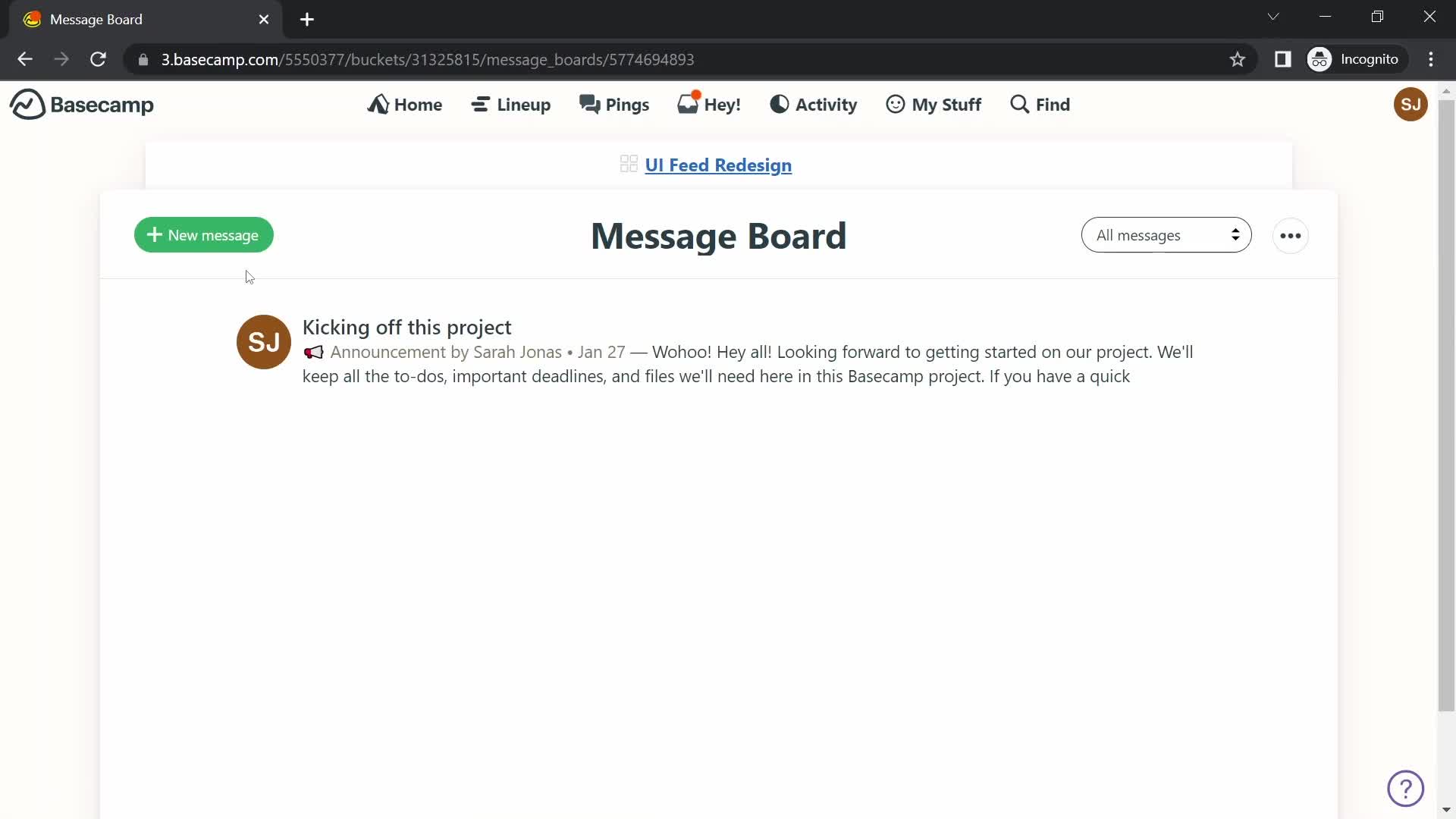Viewport: 1456px width, 819px height.
Task: Click the SJ user profile avatar icon
Action: coord(1410,104)
